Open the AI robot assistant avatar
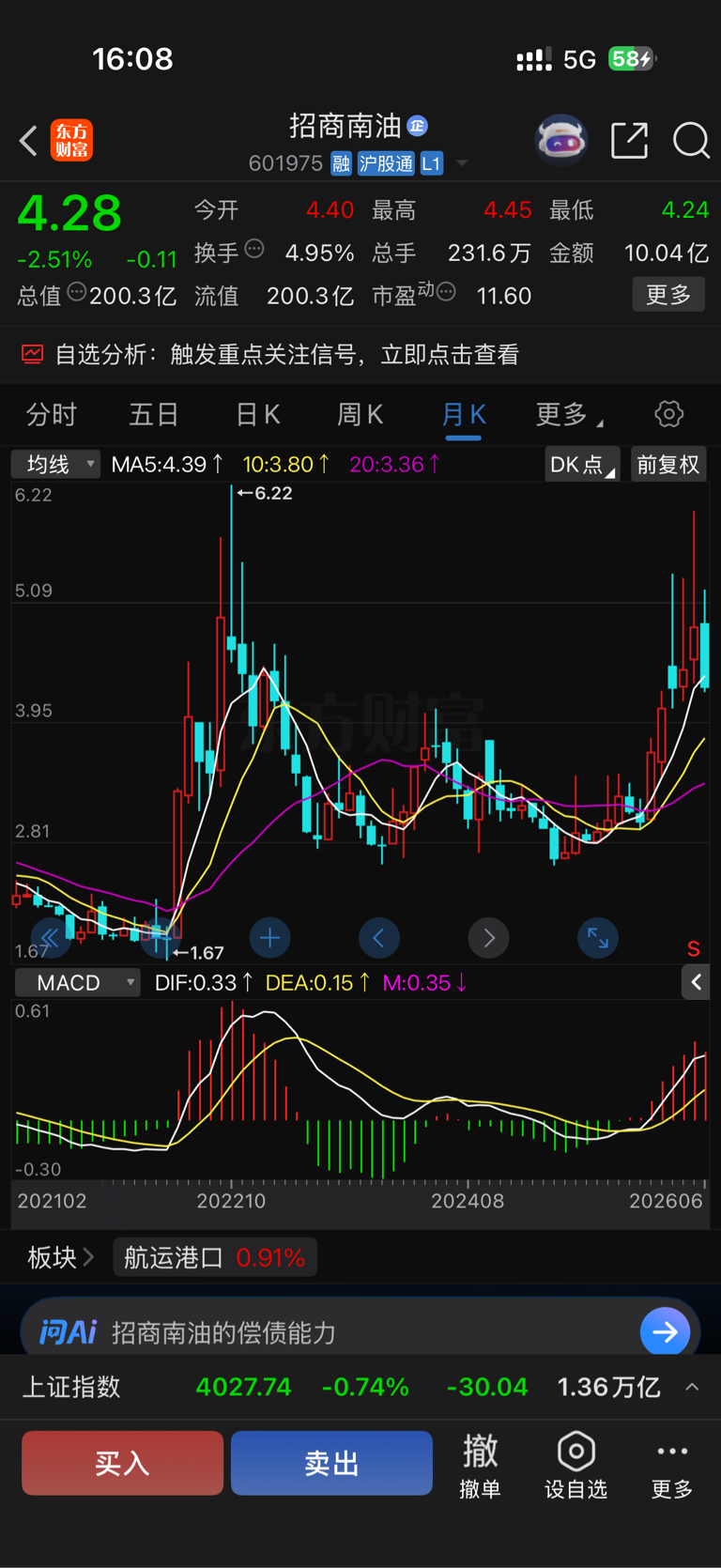Viewport: 721px width, 1568px height. coord(560,141)
